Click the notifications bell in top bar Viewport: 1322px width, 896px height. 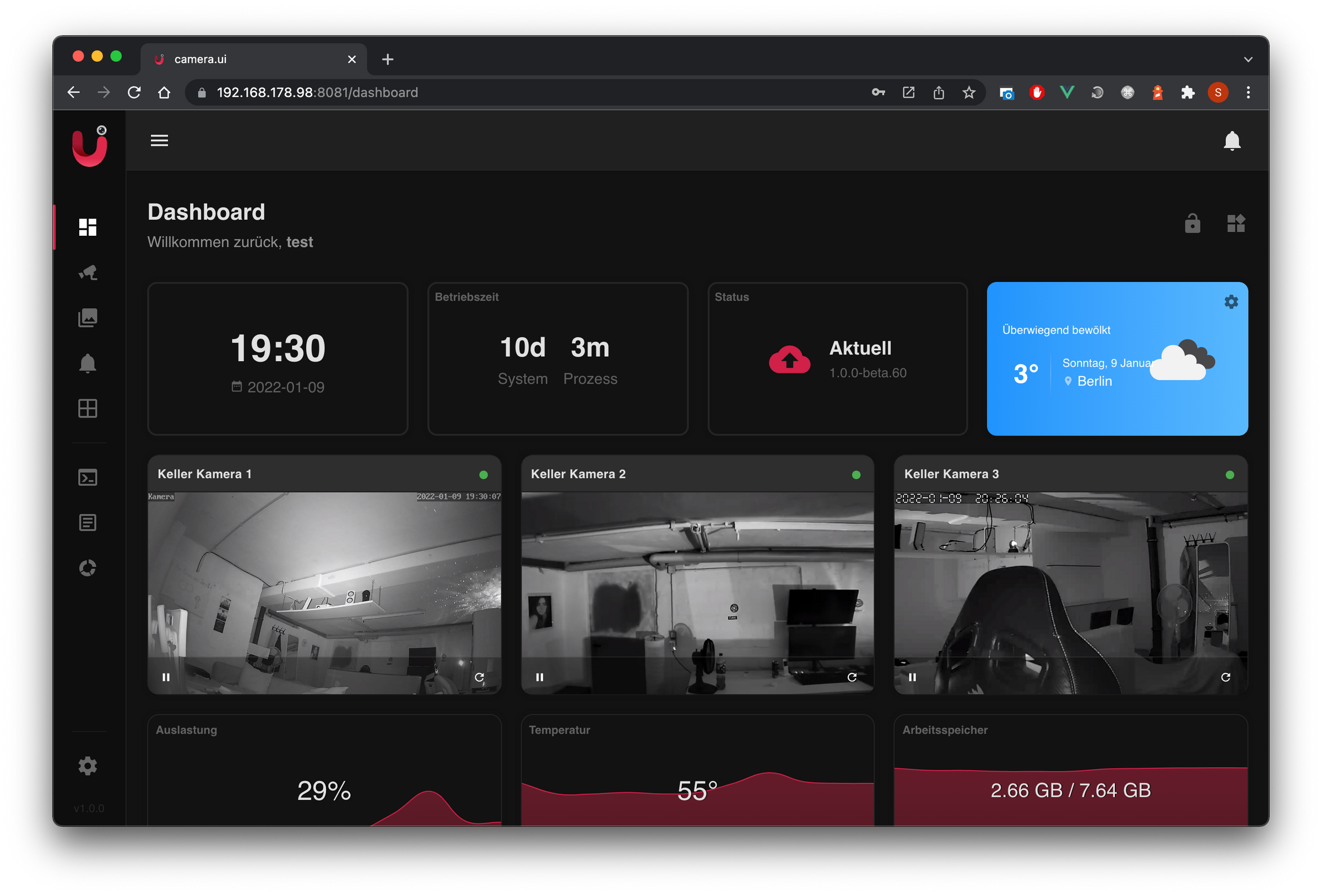[x=1232, y=140]
